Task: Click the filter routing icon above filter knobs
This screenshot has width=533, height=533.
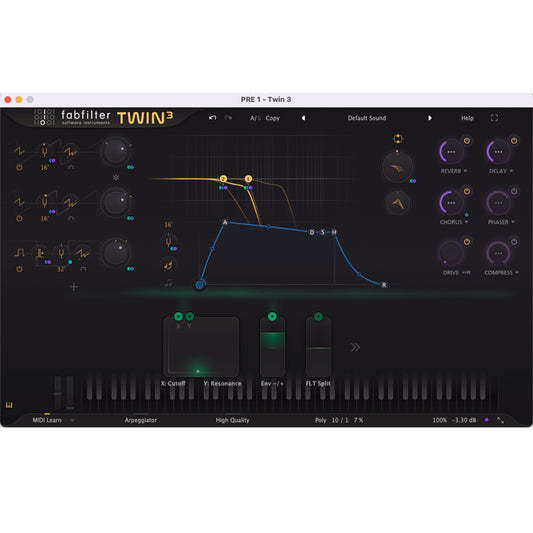Action: (x=398, y=139)
